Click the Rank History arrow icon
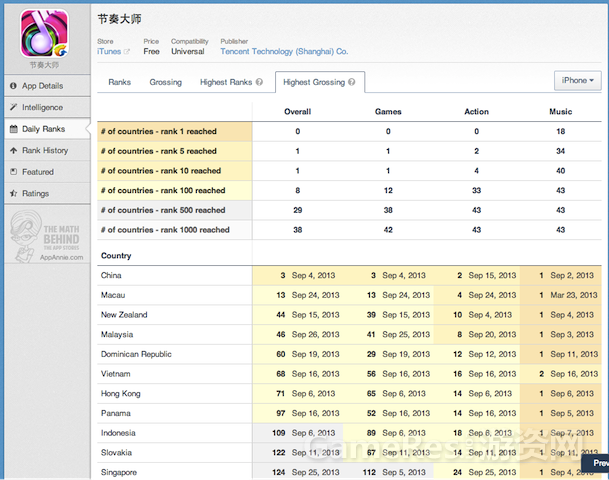The width and height of the screenshot is (609, 480). (x=14, y=150)
